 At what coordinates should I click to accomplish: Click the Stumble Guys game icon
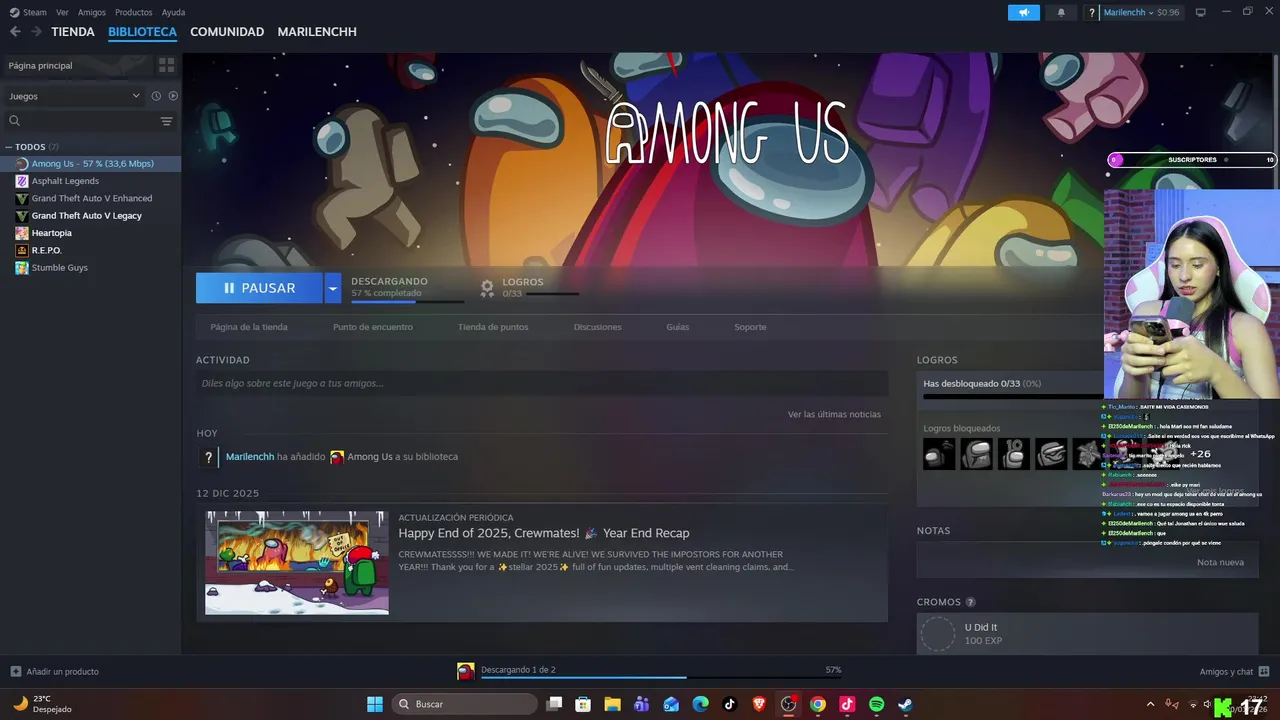22,268
